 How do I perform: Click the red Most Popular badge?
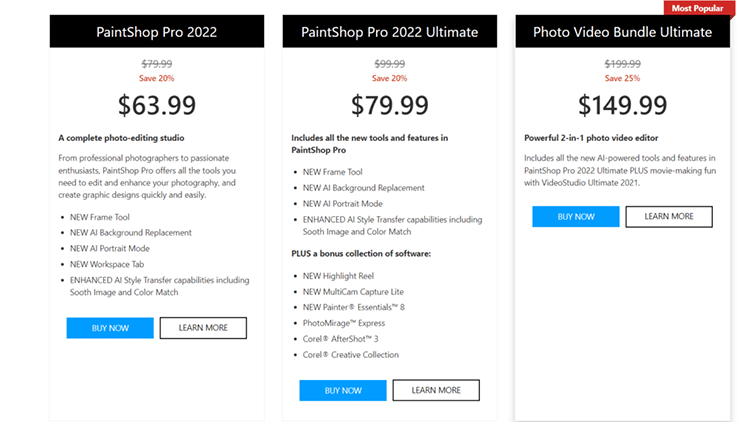coord(698,8)
